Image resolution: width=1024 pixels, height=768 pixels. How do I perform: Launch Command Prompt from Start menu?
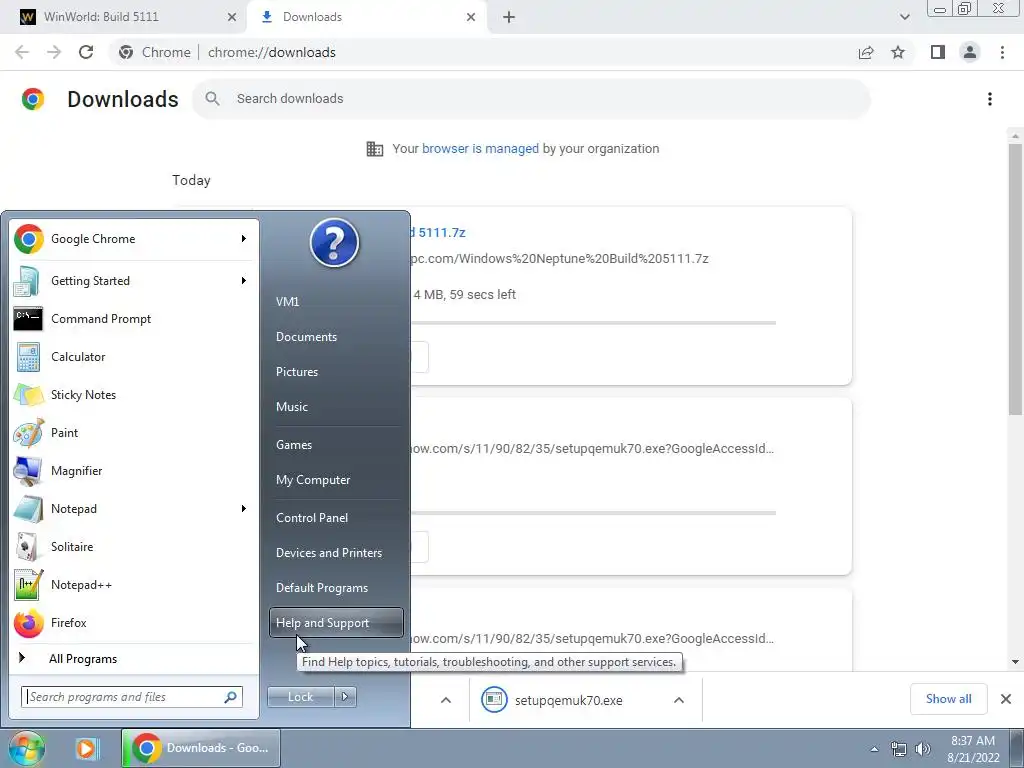(134, 319)
